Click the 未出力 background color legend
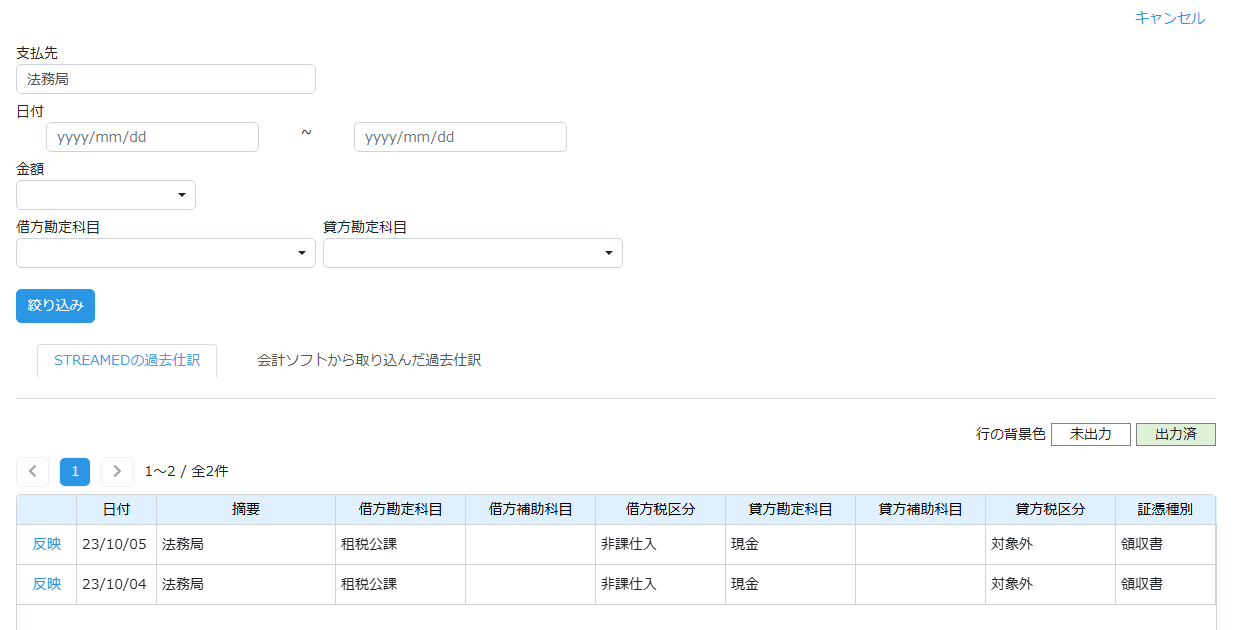 click(1090, 434)
